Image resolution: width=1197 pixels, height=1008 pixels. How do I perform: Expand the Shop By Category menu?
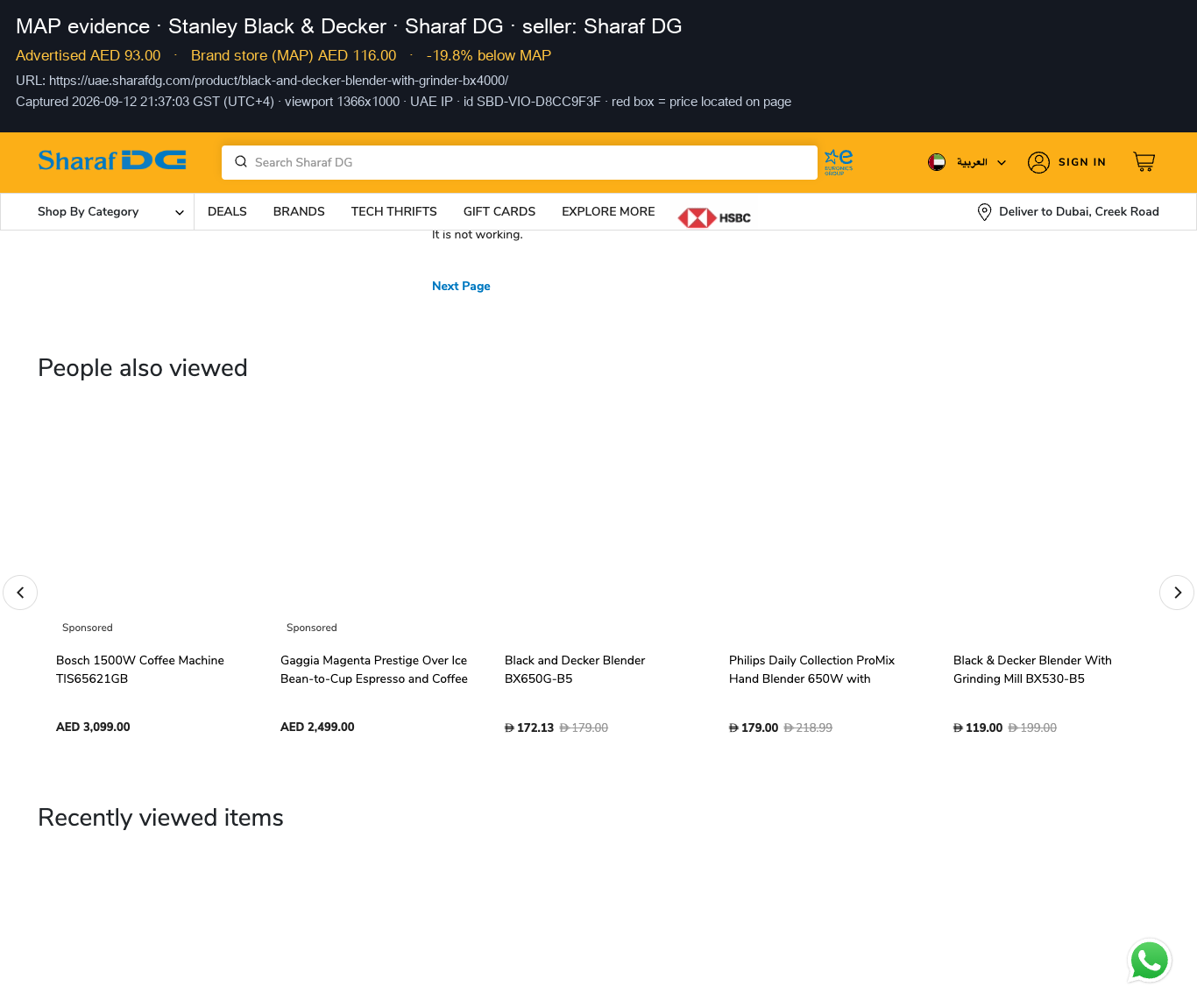point(110,212)
